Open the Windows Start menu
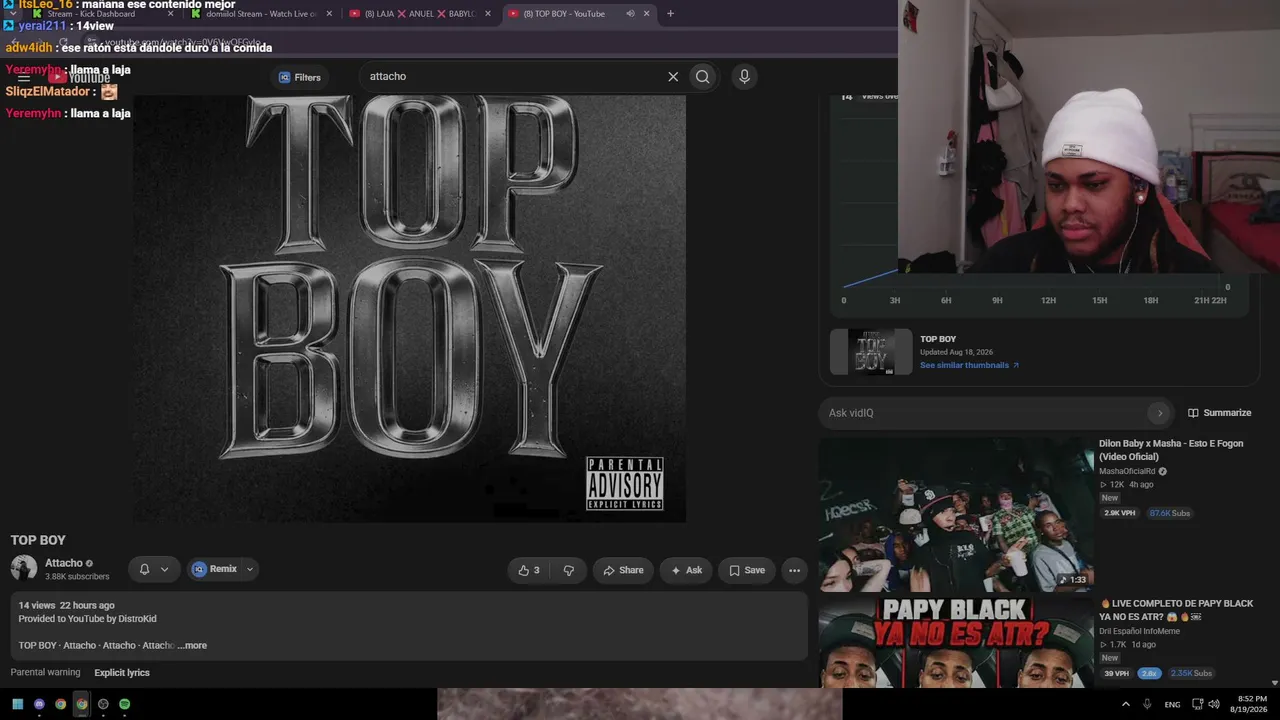This screenshot has width=1280, height=720. [x=17, y=704]
